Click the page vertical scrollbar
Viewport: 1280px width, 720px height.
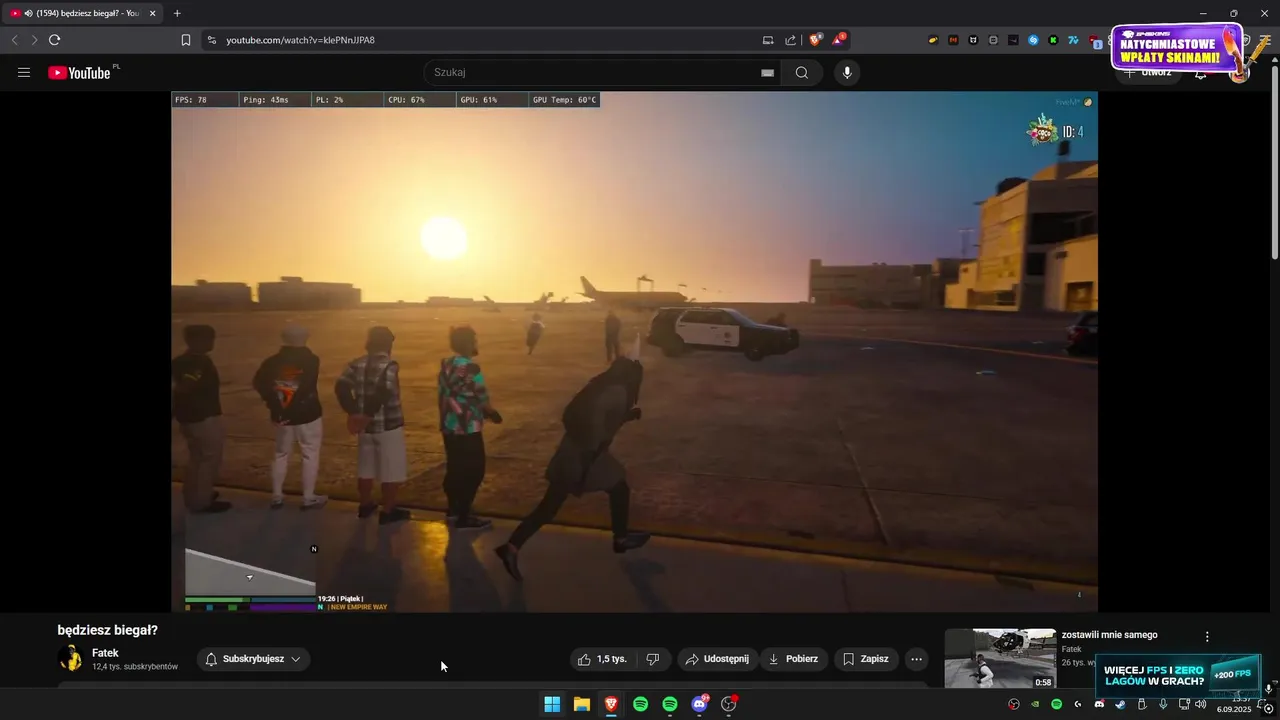pyautogui.click(x=1274, y=160)
